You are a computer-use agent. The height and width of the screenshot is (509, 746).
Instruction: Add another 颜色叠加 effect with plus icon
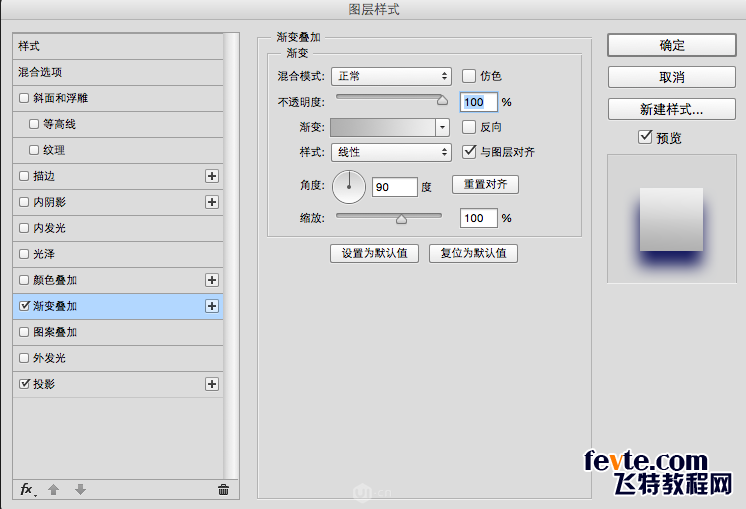[212, 280]
